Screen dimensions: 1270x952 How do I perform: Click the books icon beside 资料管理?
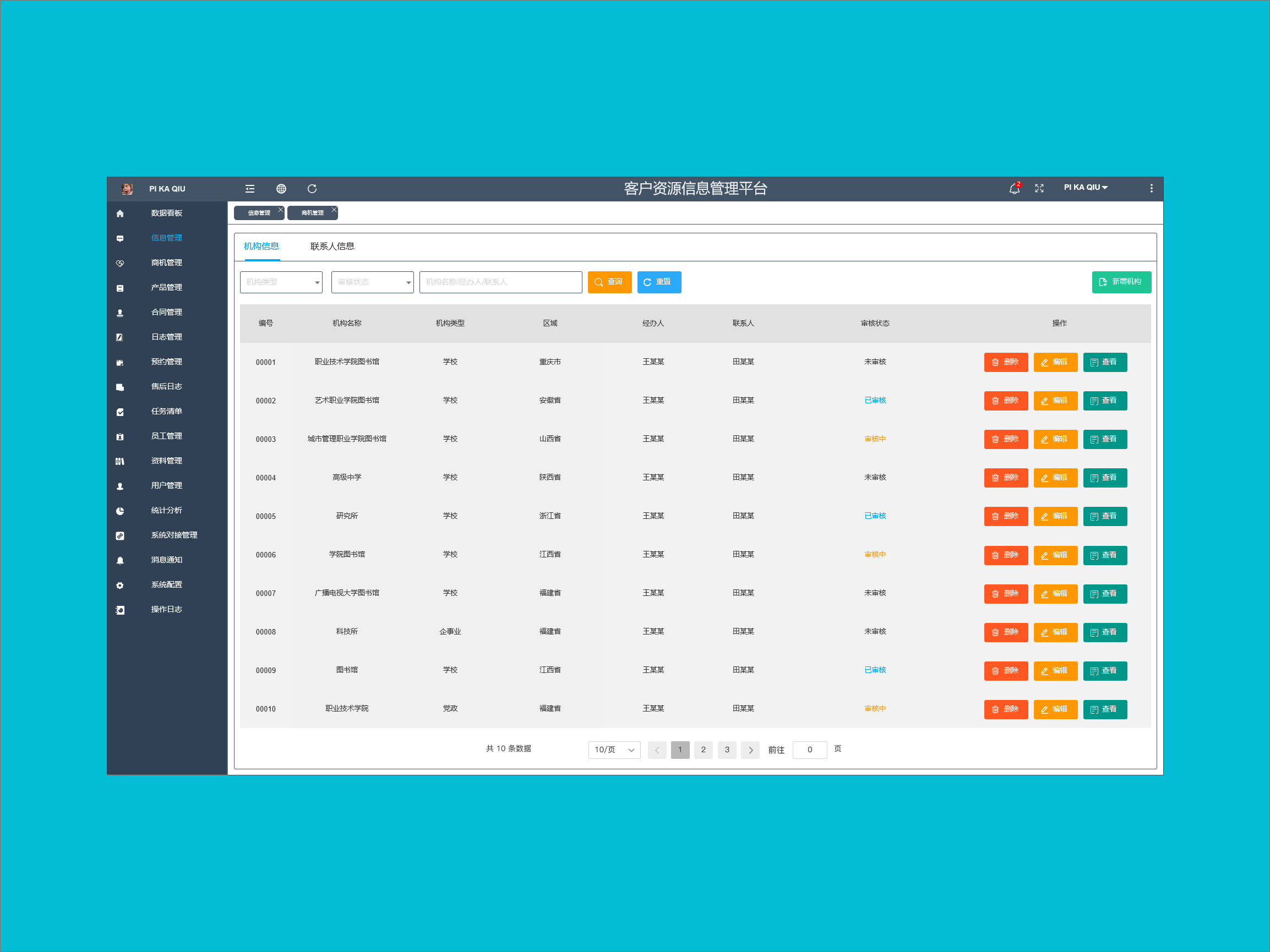[x=120, y=461]
